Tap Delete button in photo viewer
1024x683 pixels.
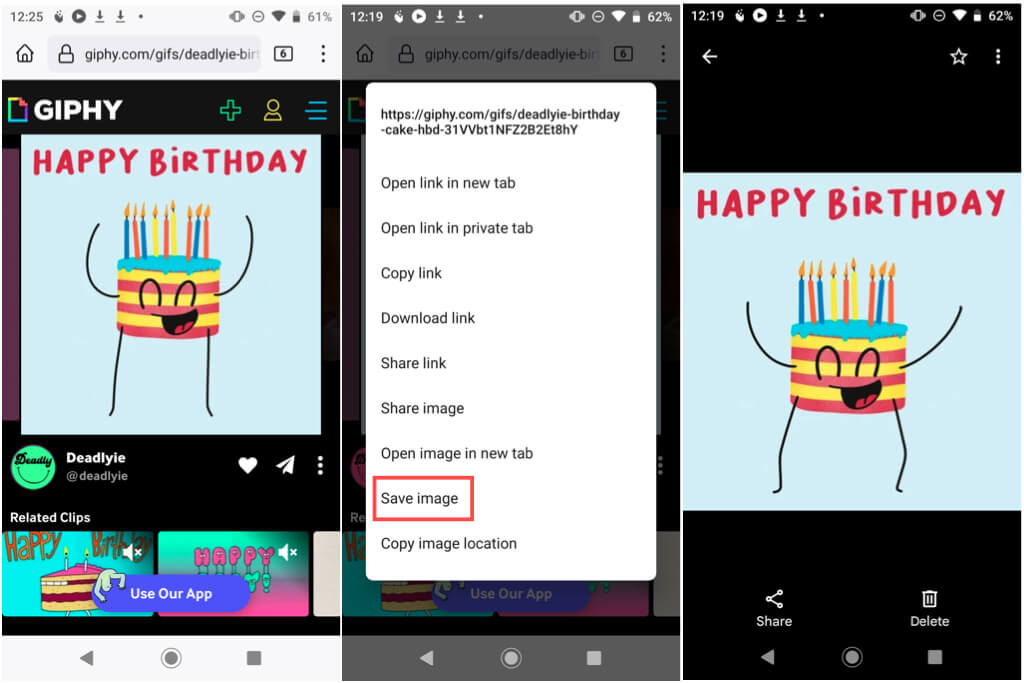[929, 609]
